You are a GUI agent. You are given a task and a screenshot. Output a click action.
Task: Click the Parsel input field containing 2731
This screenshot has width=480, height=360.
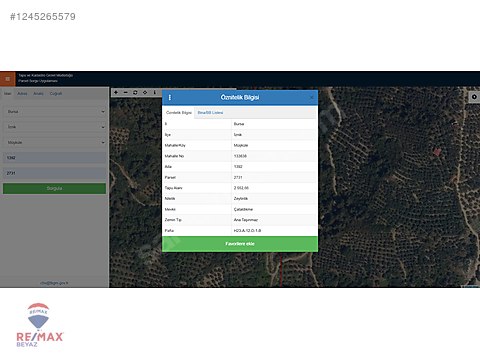point(55,173)
